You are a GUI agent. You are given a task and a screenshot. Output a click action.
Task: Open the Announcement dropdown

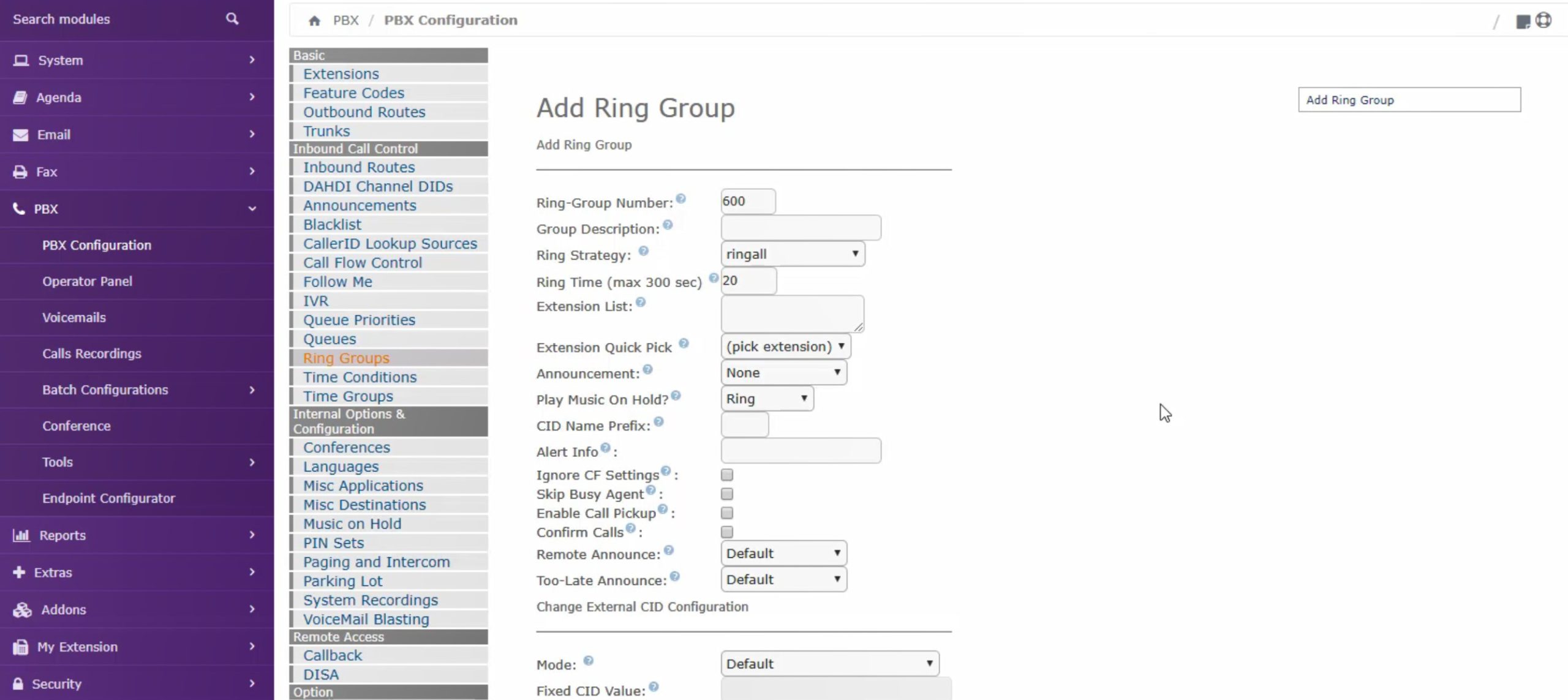click(x=784, y=373)
